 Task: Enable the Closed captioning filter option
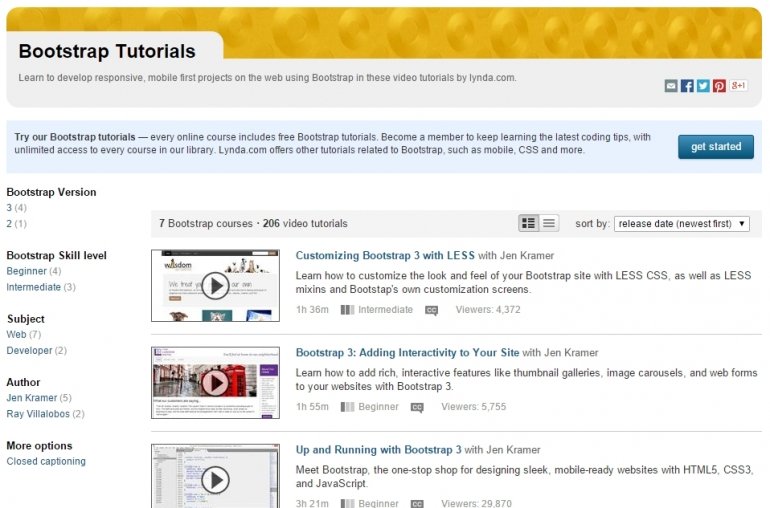(46, 462)
